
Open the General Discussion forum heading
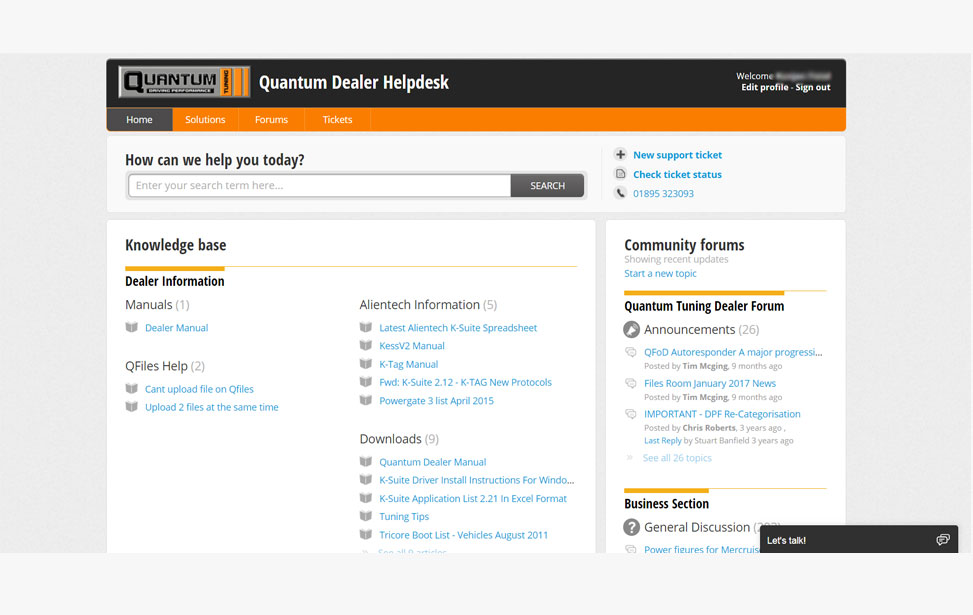(x=697, y=527)
